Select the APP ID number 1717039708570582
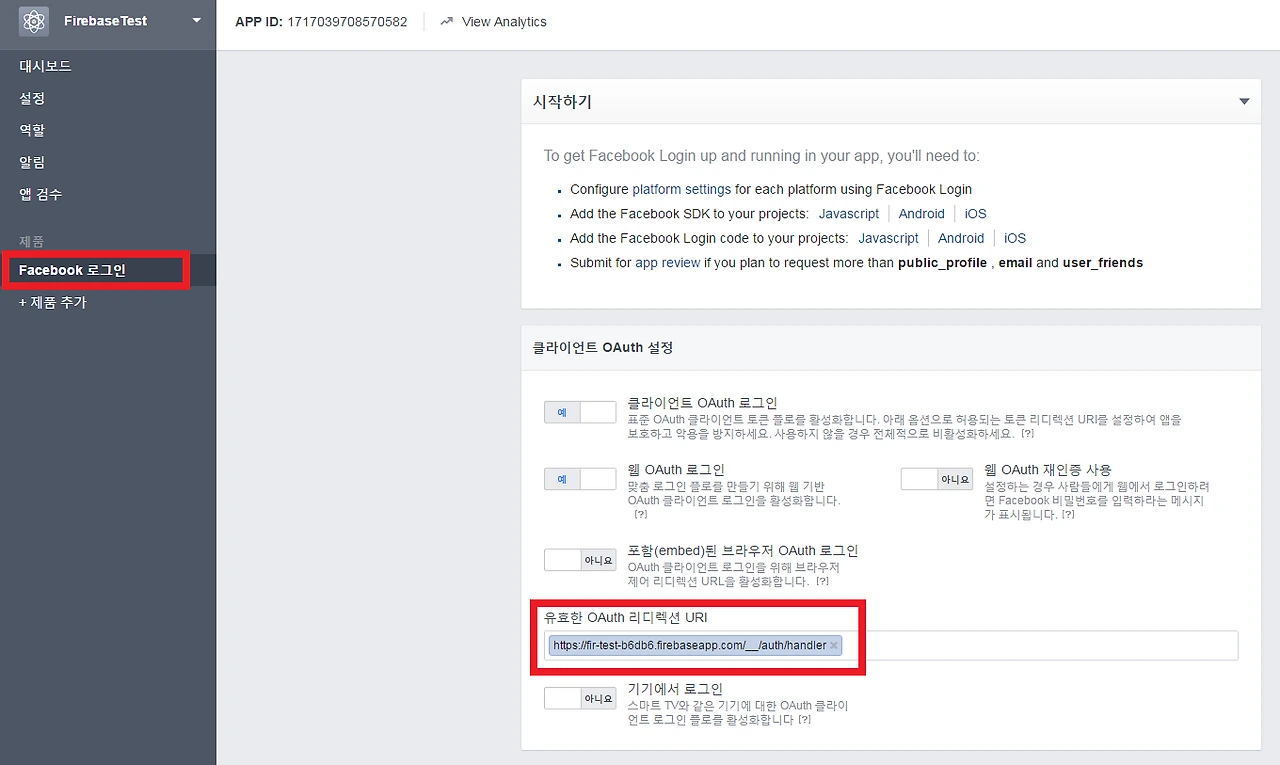 tap(347, 21)
